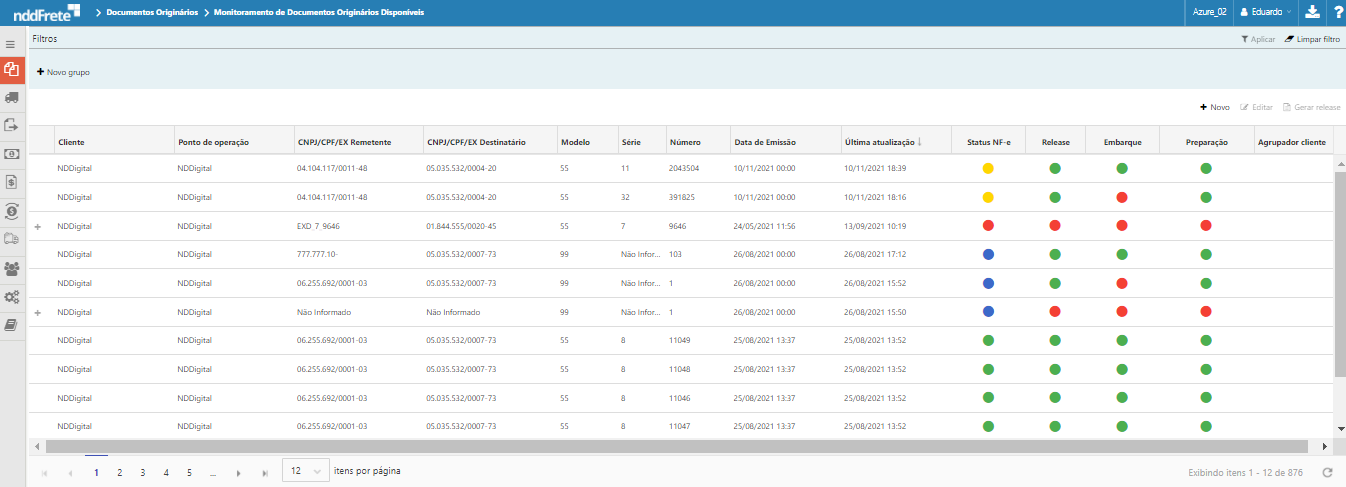Click the sidebar exit arrow document icon
The width and height of the screenshot is (1346, 487).
[12, 125]
